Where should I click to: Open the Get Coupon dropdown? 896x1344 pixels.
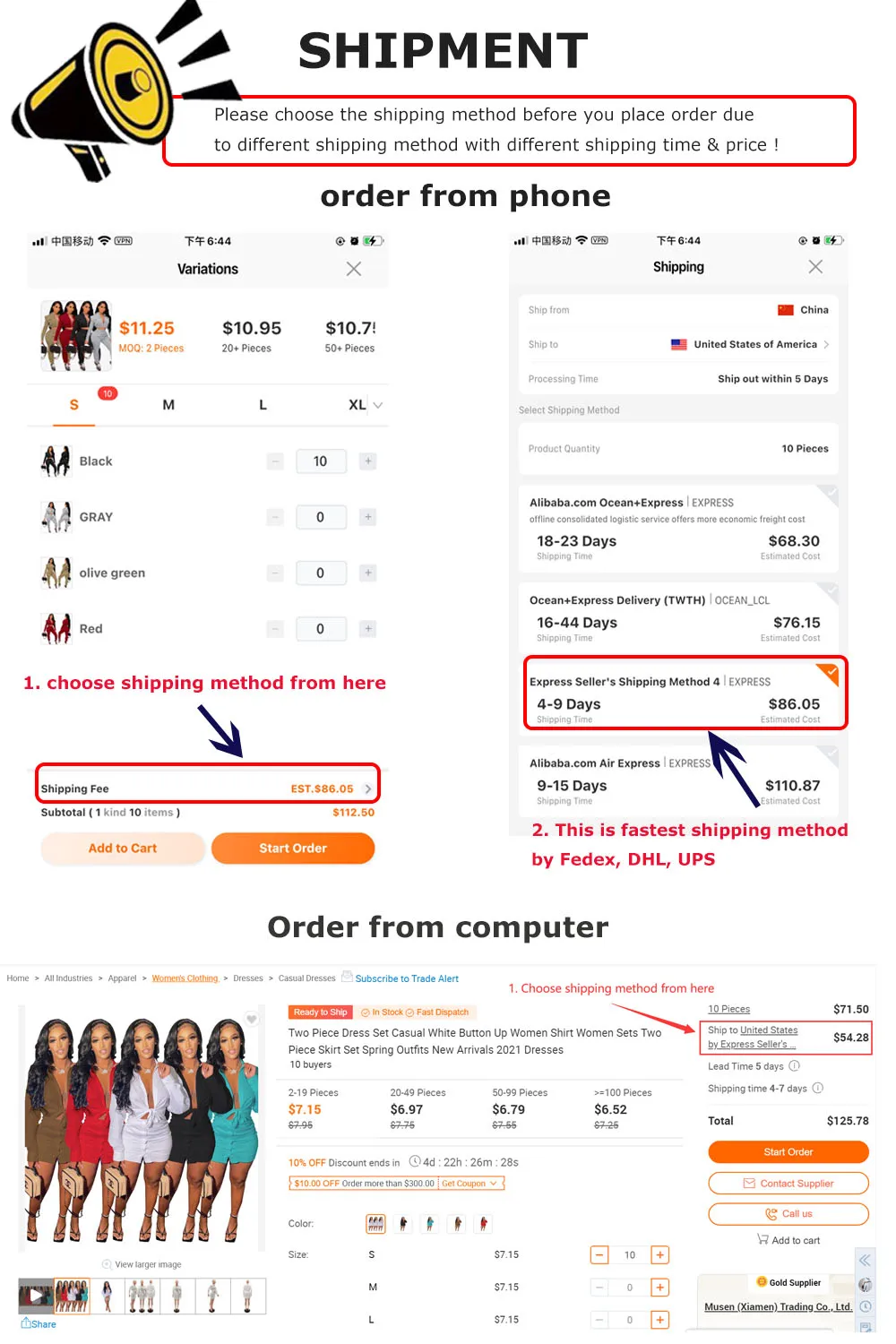point(470,1184)
